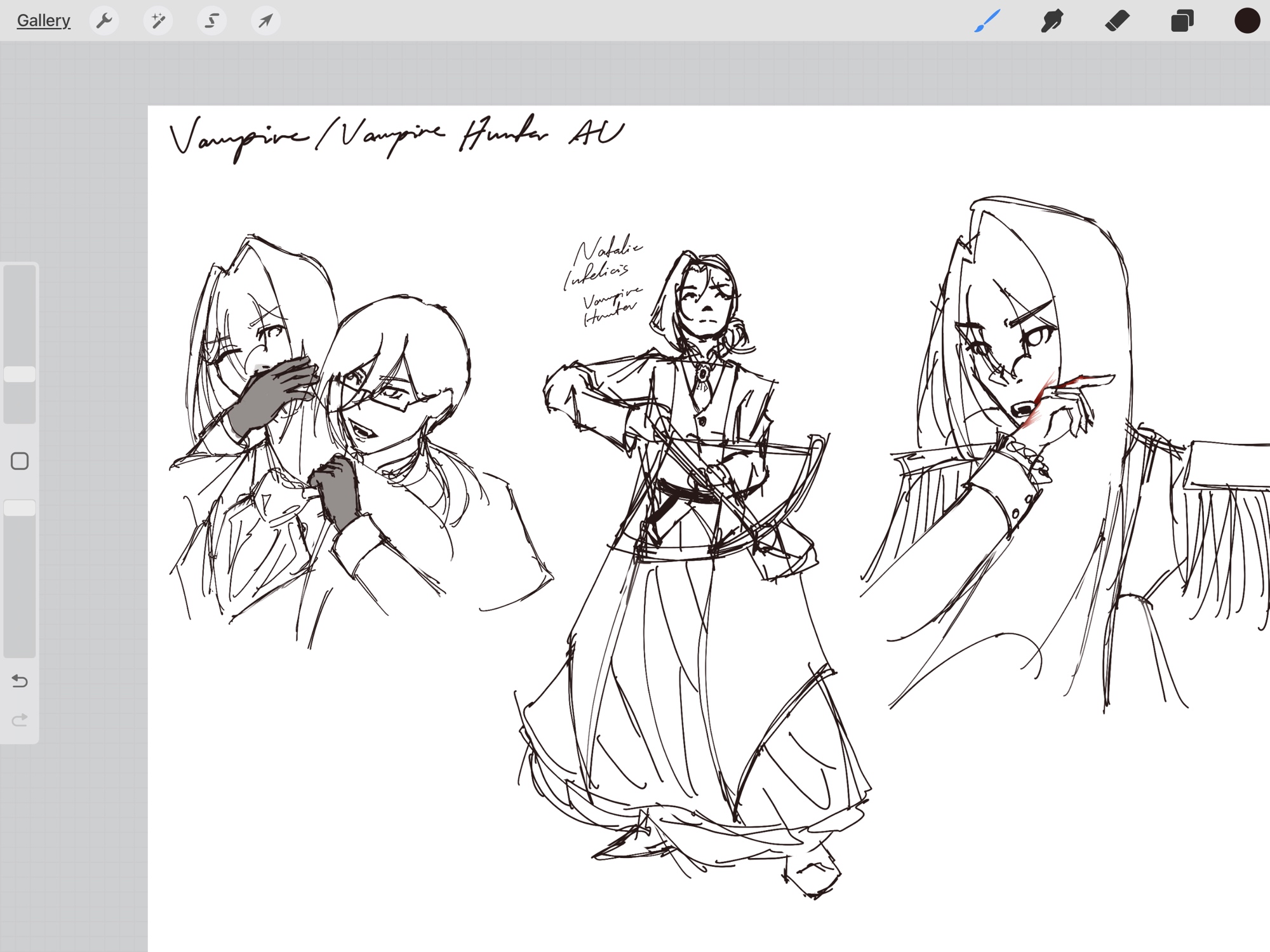Tap the square modify button in sidebar
The width and height of the screenshot is (1270, 952).
[20, 461]
